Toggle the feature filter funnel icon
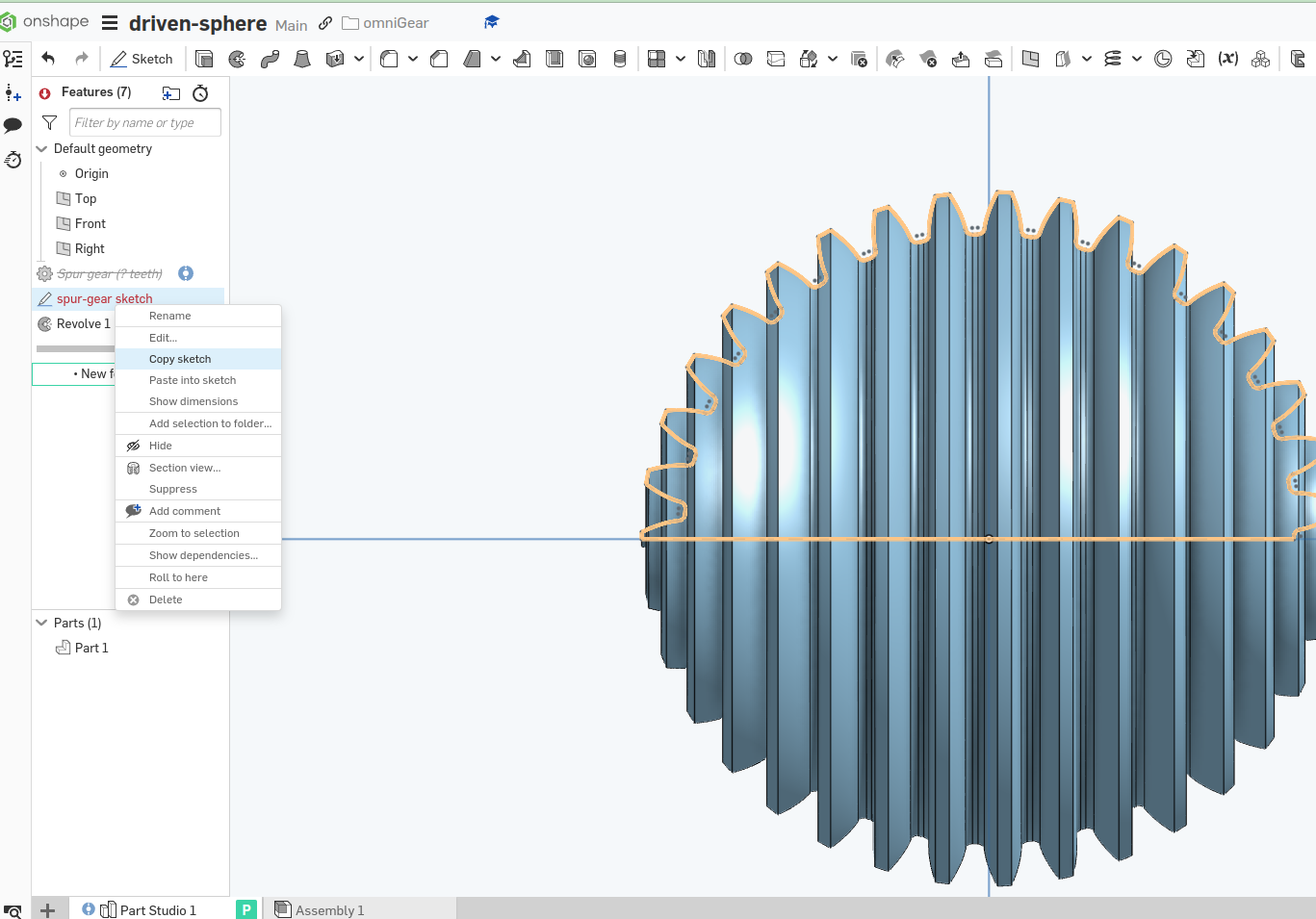Image resolution: width=1316 pixels, height=919 pixels. (x=50, y=122)
